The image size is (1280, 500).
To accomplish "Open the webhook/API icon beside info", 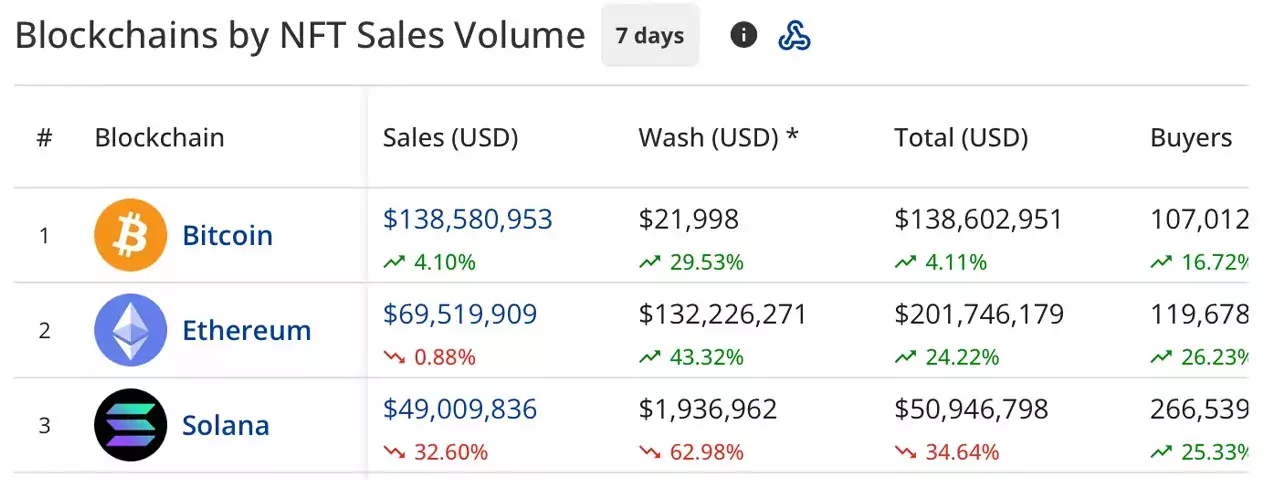I will click(794, 36).
